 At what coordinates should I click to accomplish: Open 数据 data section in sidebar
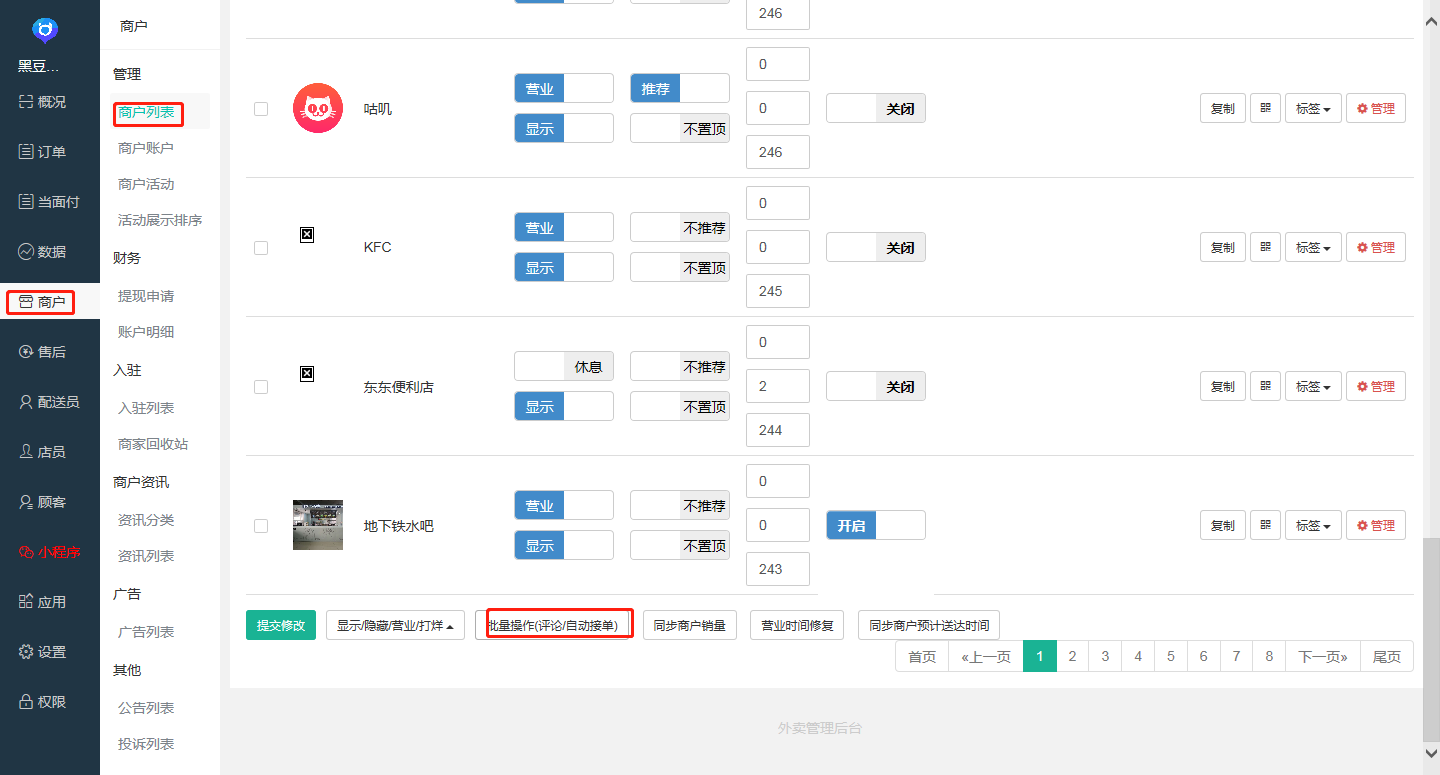click(x=43, y=252)
